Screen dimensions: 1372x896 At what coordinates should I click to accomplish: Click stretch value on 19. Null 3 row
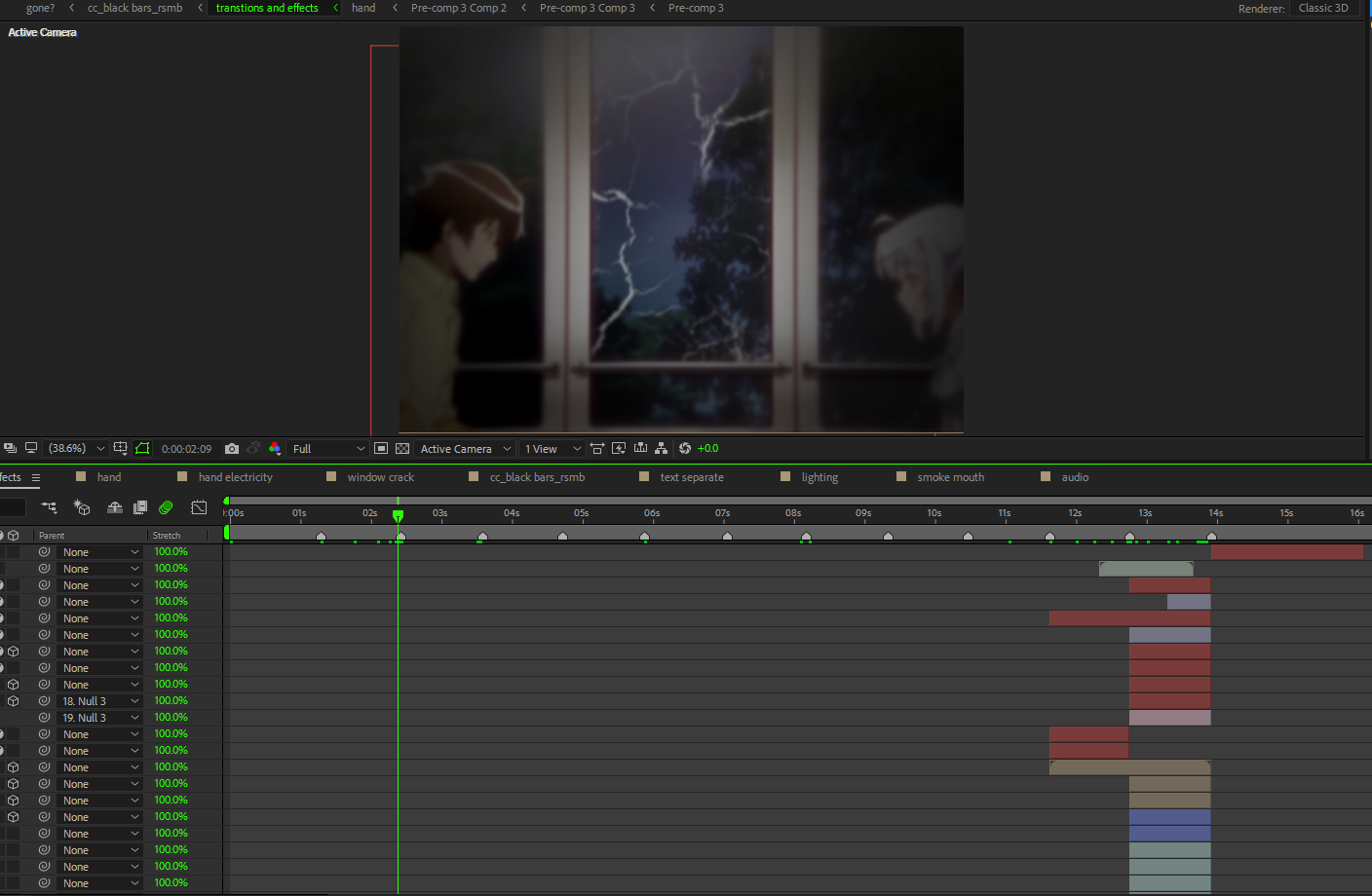[x=171, y=718]
